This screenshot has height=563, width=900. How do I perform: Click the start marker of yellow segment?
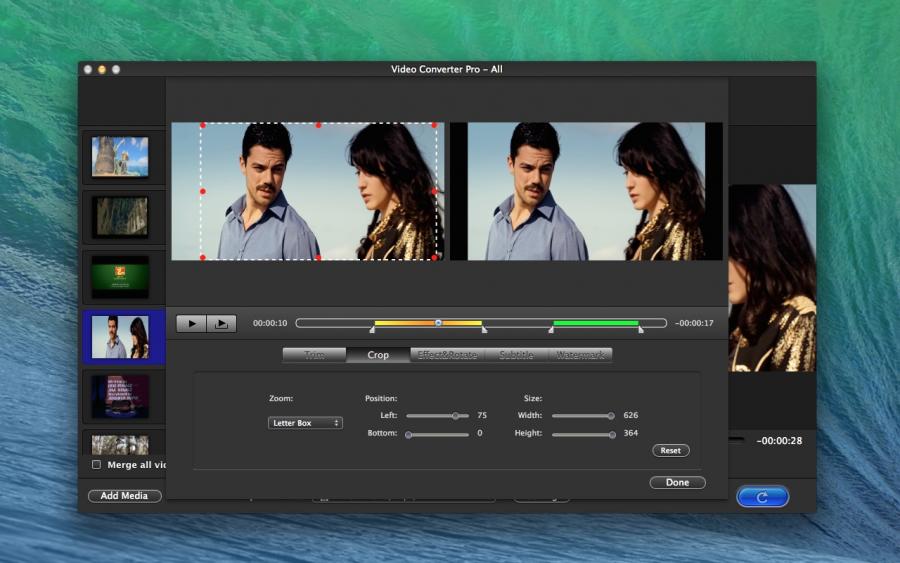[x=373, y=329]
